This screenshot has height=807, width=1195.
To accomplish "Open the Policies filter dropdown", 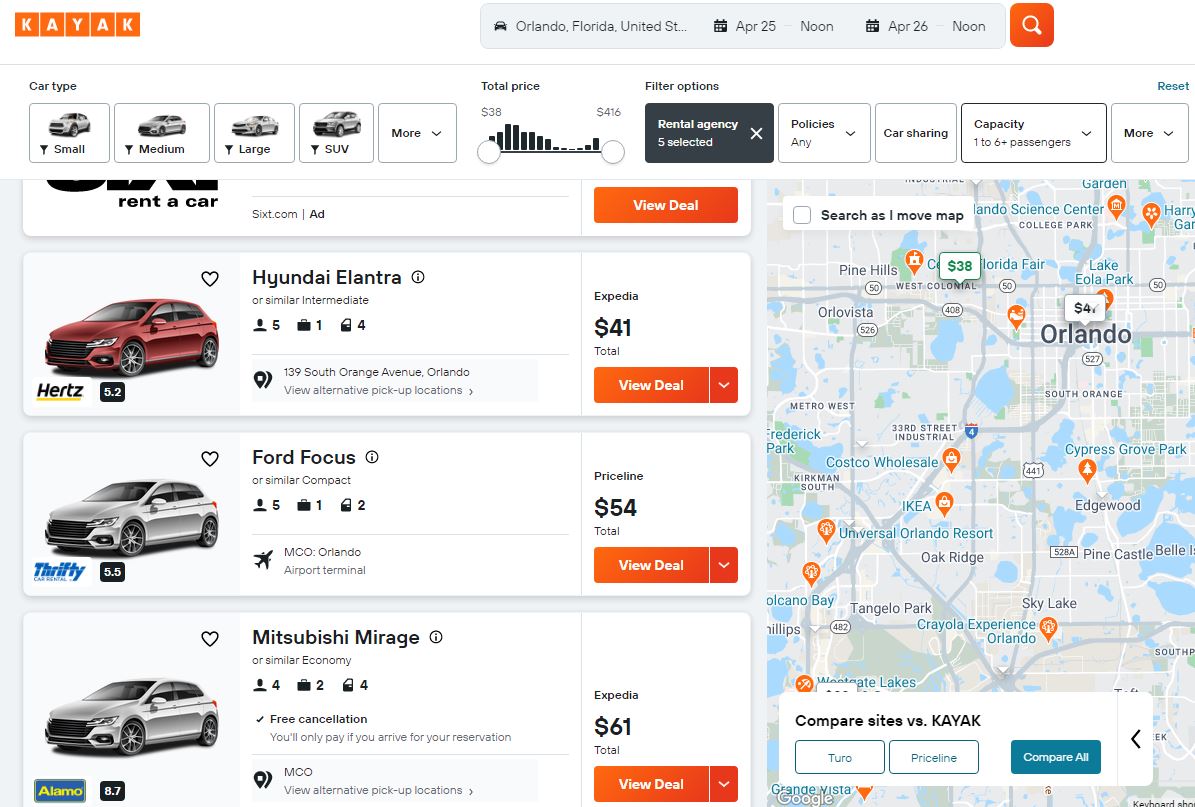I will click(x=824, y=133).
